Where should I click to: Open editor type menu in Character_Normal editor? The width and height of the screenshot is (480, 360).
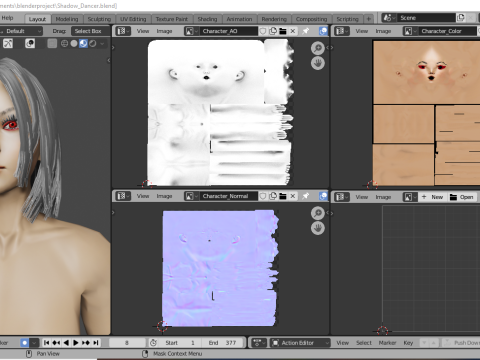coord(123,196)
